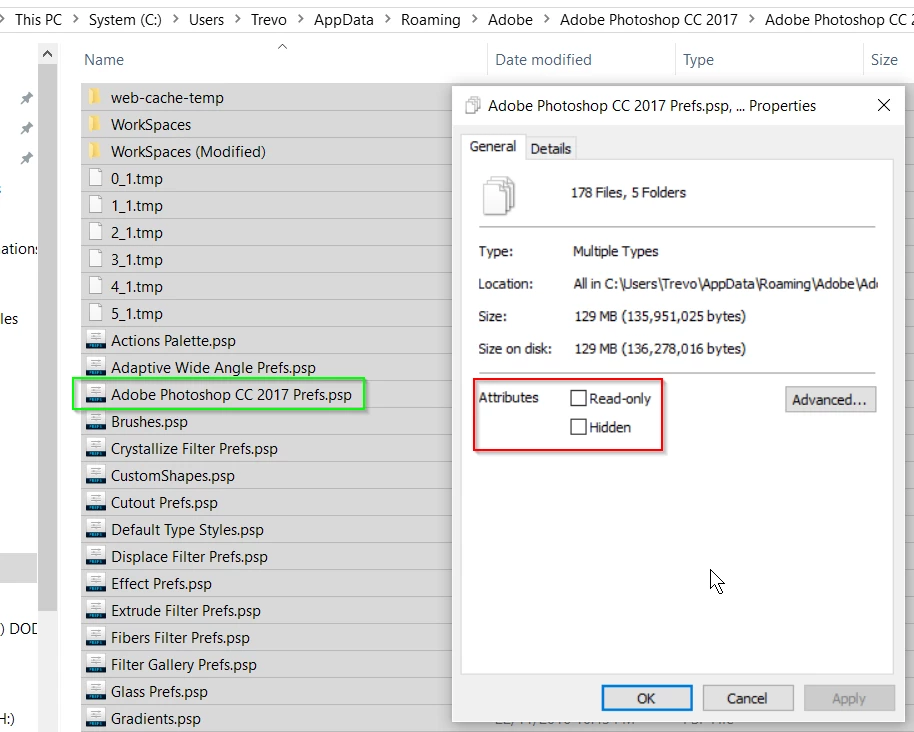Click the Gradients.psp file icon
This screenshot has width=914, height=732.
pos(96,718)
